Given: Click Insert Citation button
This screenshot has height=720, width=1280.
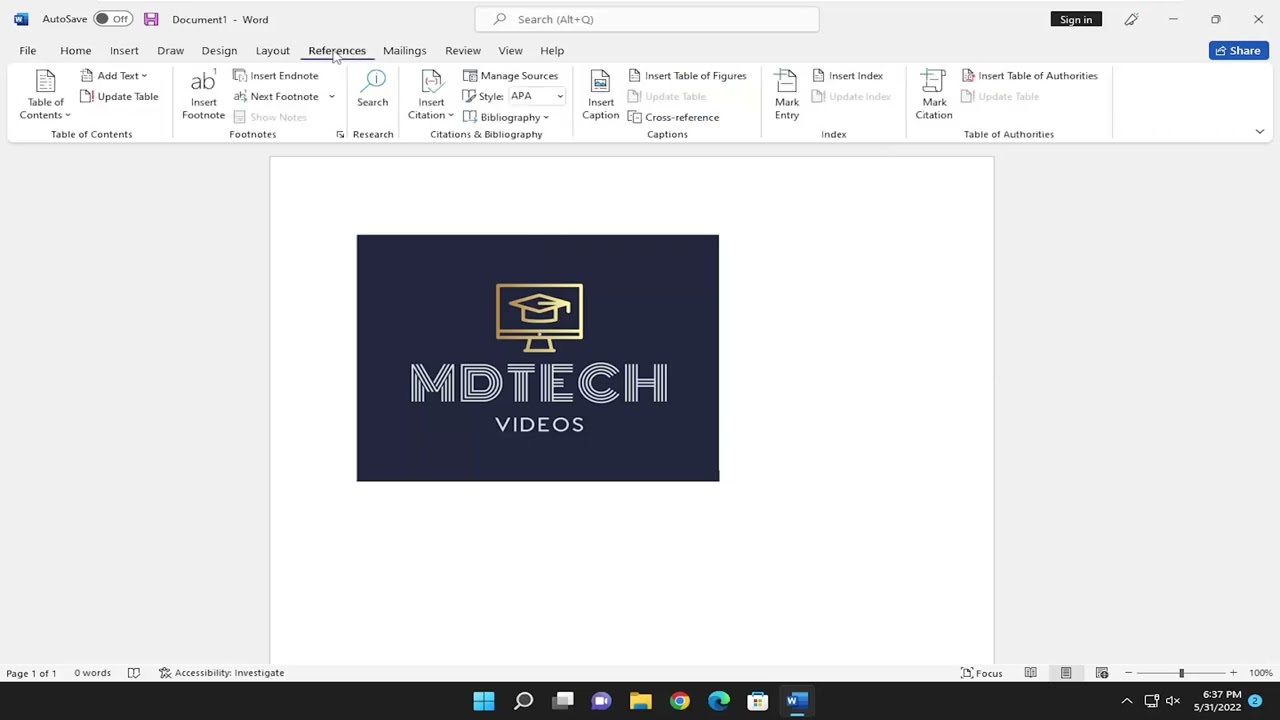Looking at the screenshot, I should (431, 95).
